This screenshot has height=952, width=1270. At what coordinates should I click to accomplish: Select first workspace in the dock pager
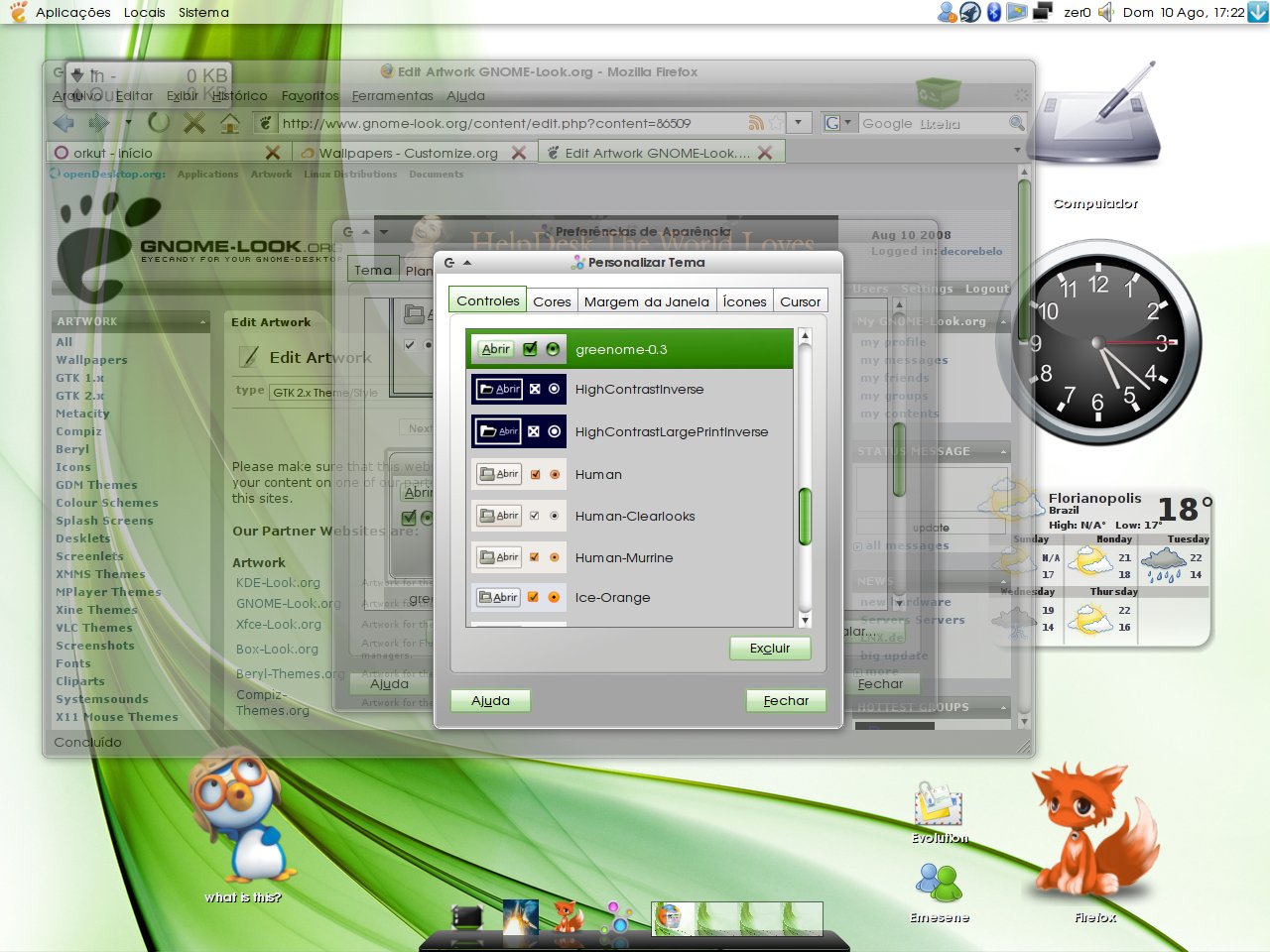point(674,918)
